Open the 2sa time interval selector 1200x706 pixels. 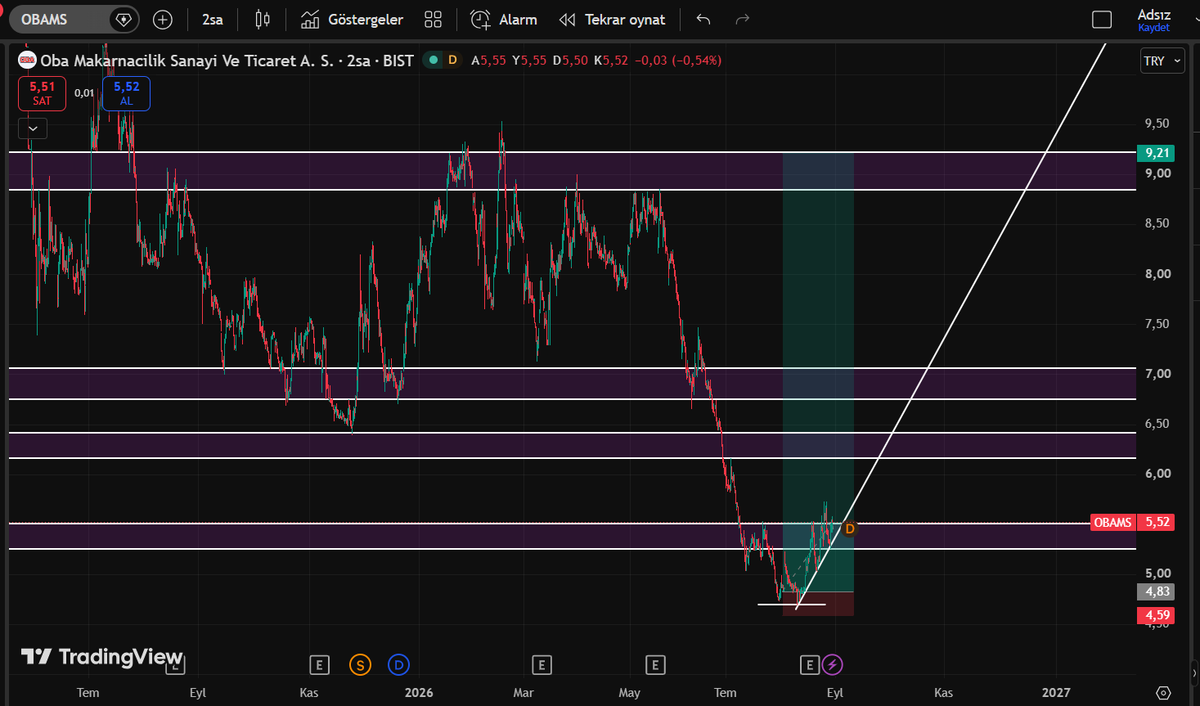pos(212,19)
